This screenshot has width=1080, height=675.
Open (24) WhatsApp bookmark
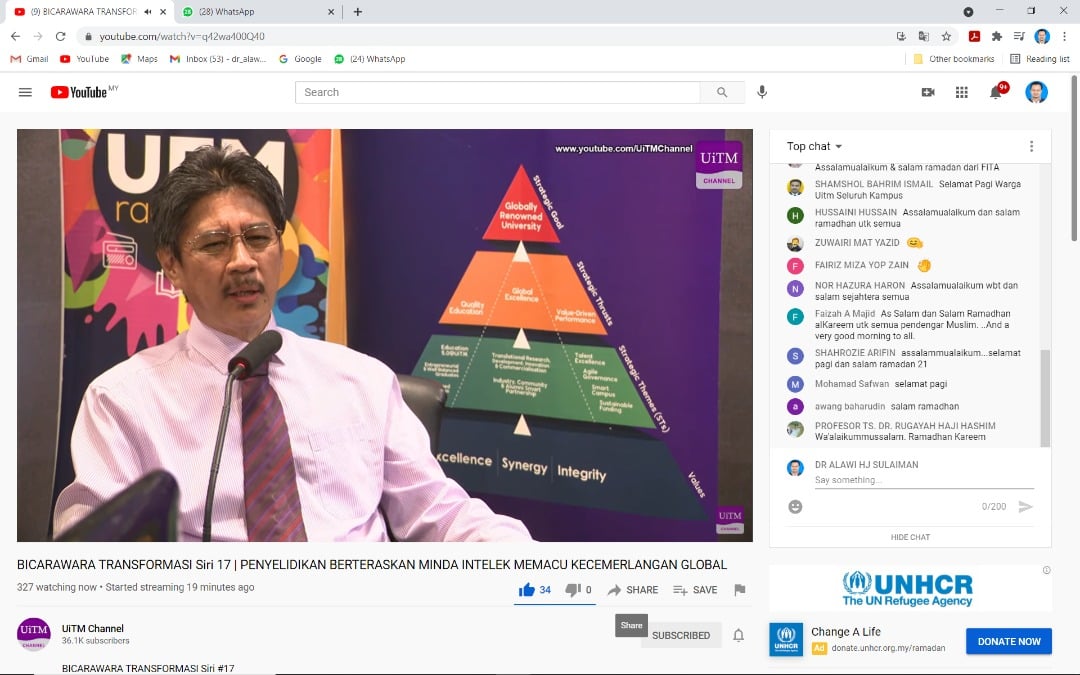tap(370, 59)
